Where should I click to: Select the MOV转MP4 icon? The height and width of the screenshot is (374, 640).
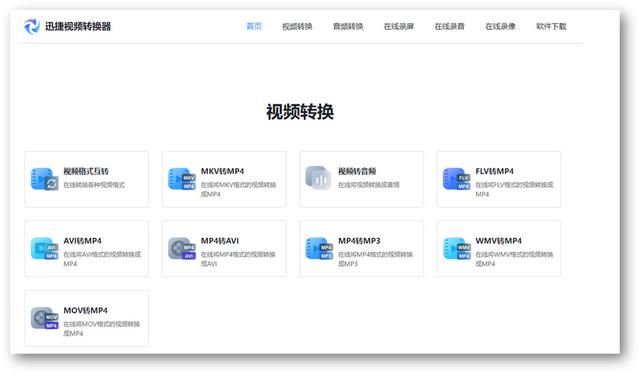[44, 318]
